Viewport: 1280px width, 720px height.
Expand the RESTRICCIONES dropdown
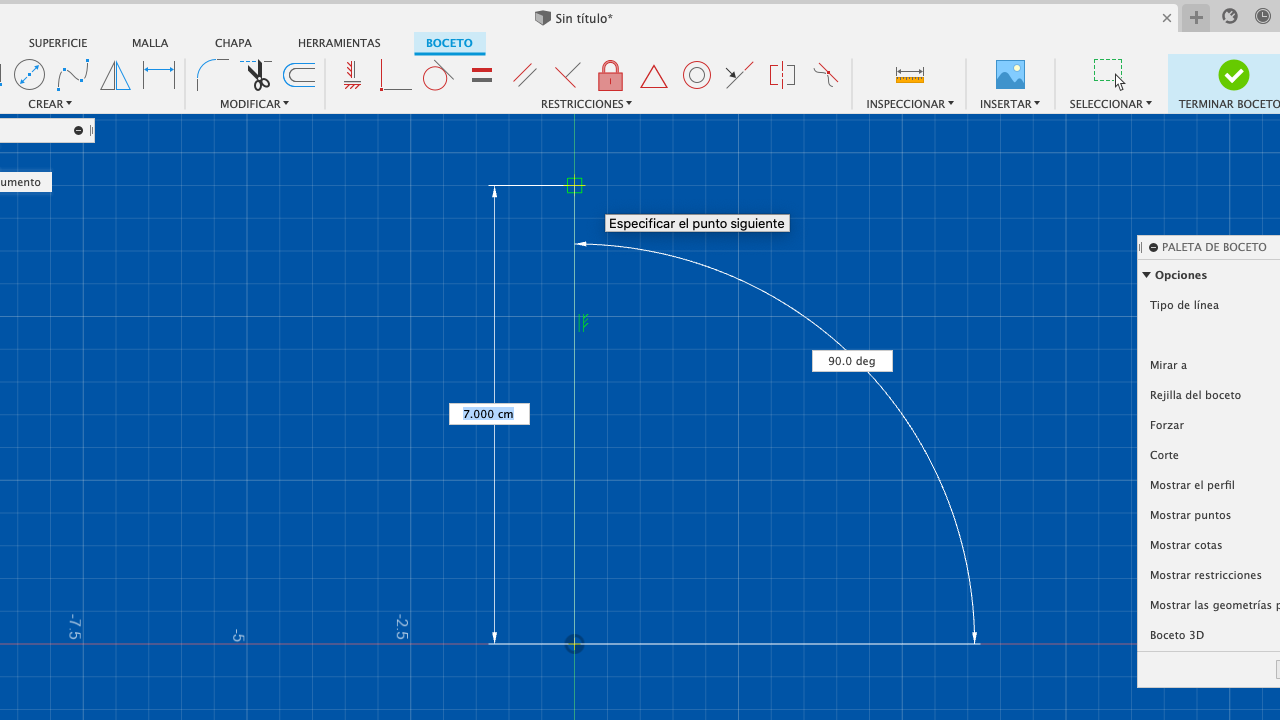586,104
